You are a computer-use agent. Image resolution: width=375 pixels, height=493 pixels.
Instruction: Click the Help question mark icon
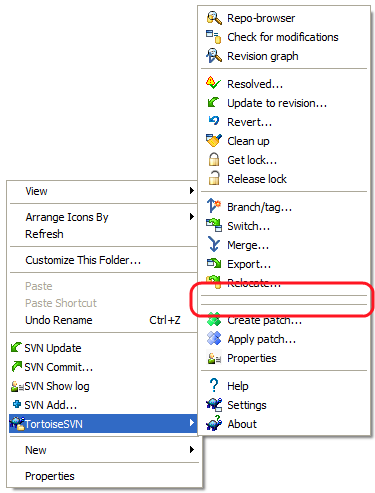click(x=214, y=385)
